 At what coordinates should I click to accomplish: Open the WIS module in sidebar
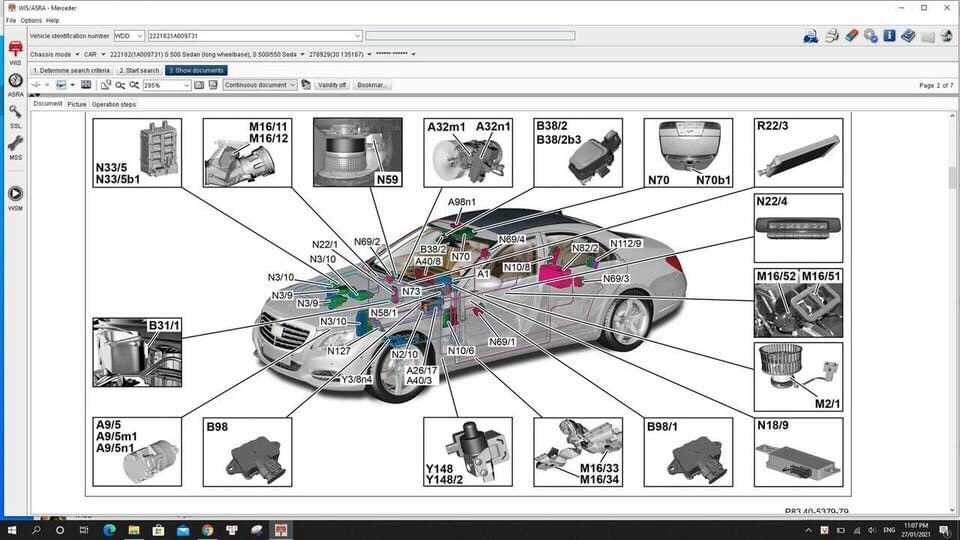pyautogui.click(x=15, y=53)
